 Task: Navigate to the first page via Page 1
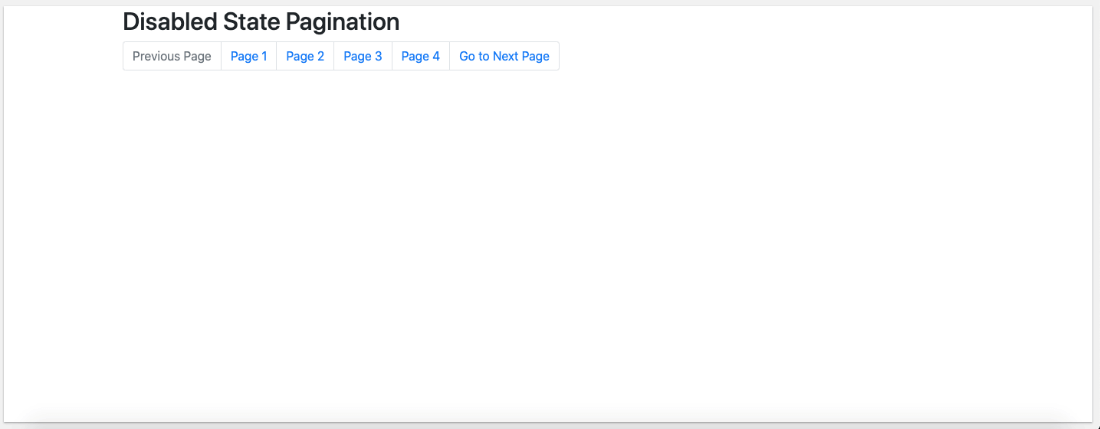tap(249, 56)
